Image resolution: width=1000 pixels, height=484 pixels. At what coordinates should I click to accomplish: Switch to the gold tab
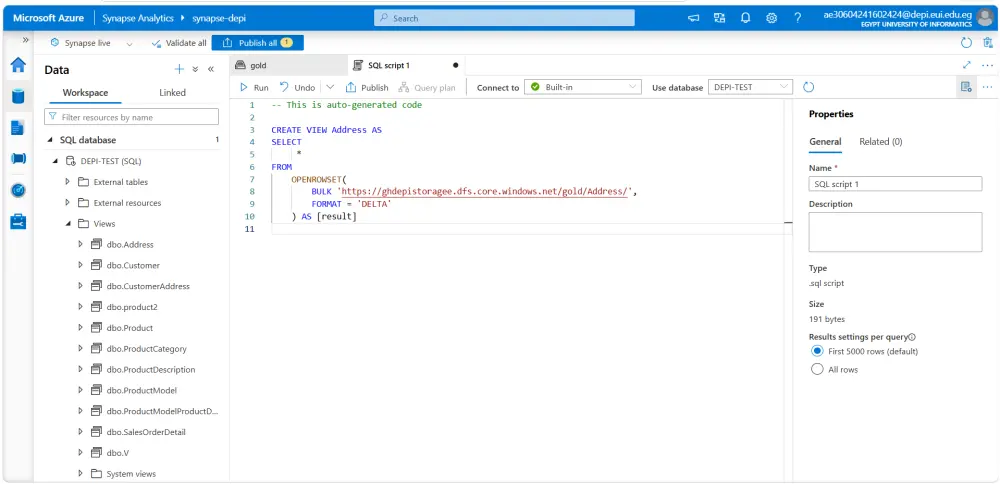click(288, 65)
